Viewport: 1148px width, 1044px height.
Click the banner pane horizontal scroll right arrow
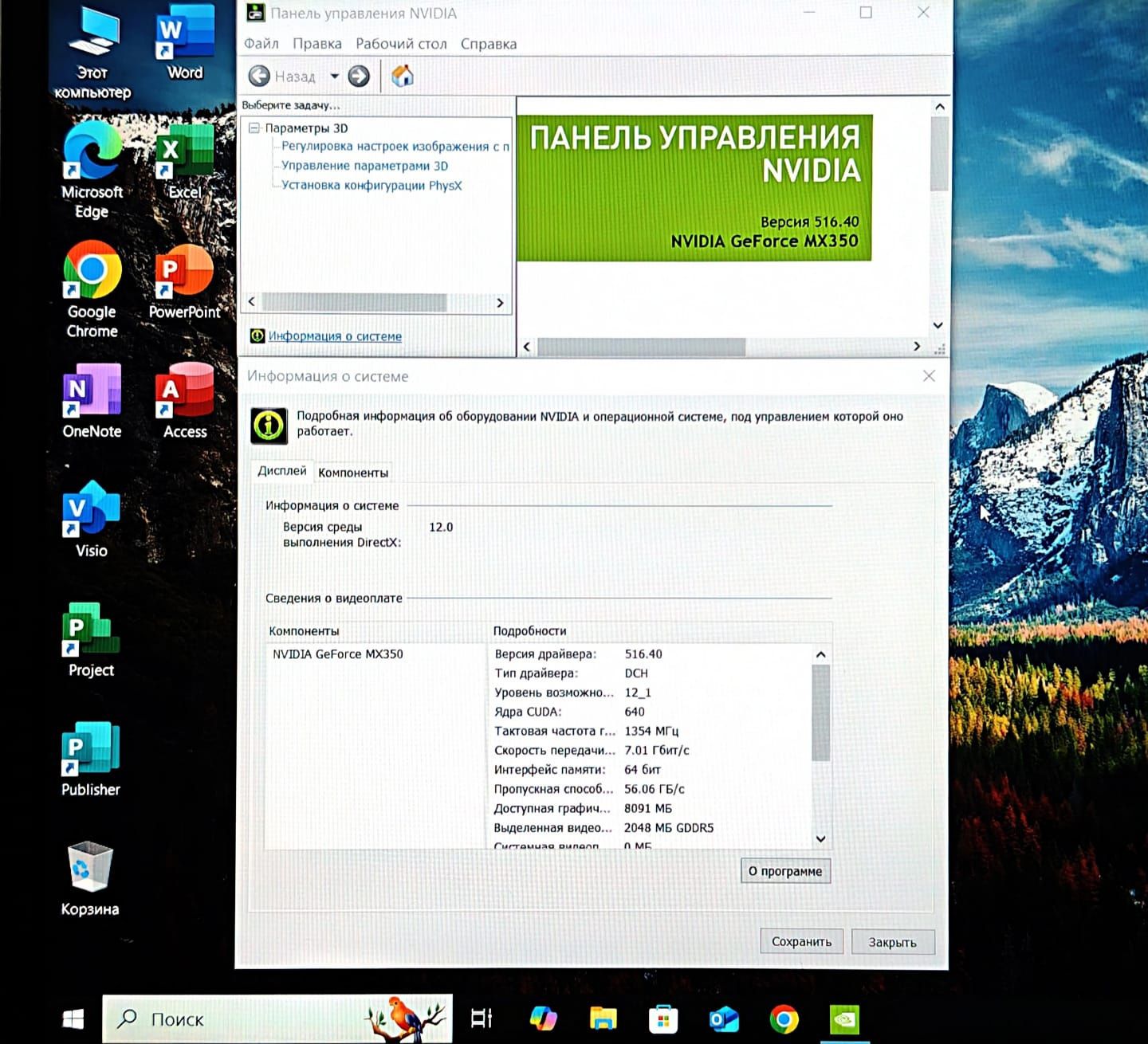tap(917, 346)
